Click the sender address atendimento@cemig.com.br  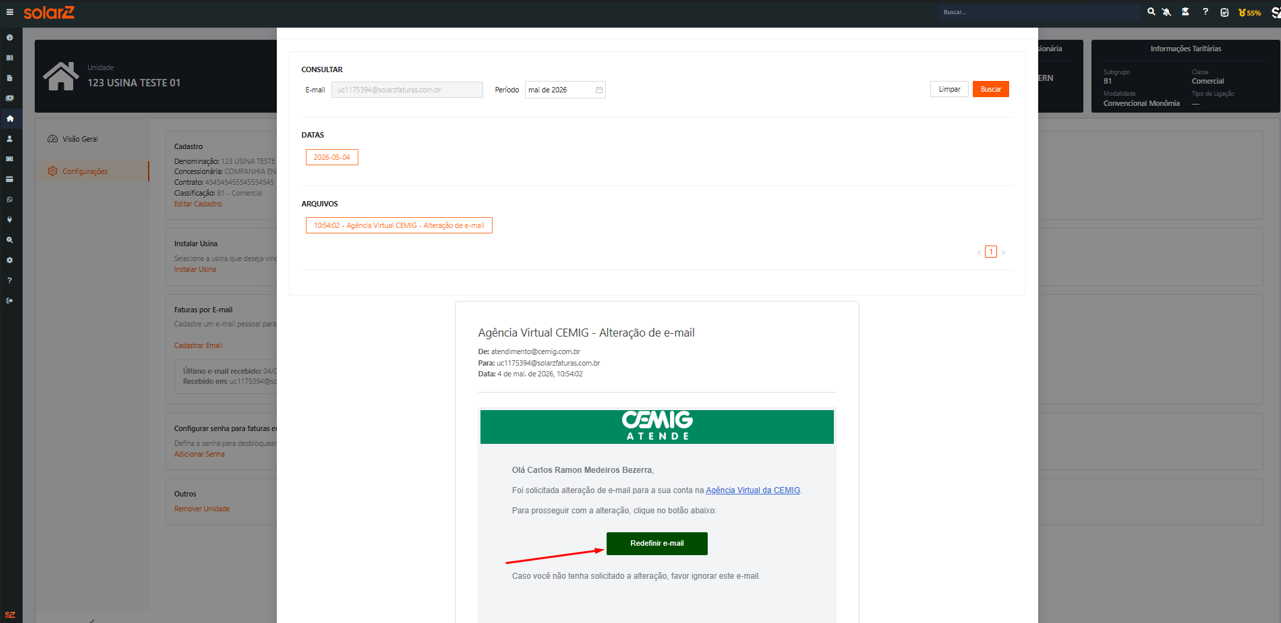point(535,352)
